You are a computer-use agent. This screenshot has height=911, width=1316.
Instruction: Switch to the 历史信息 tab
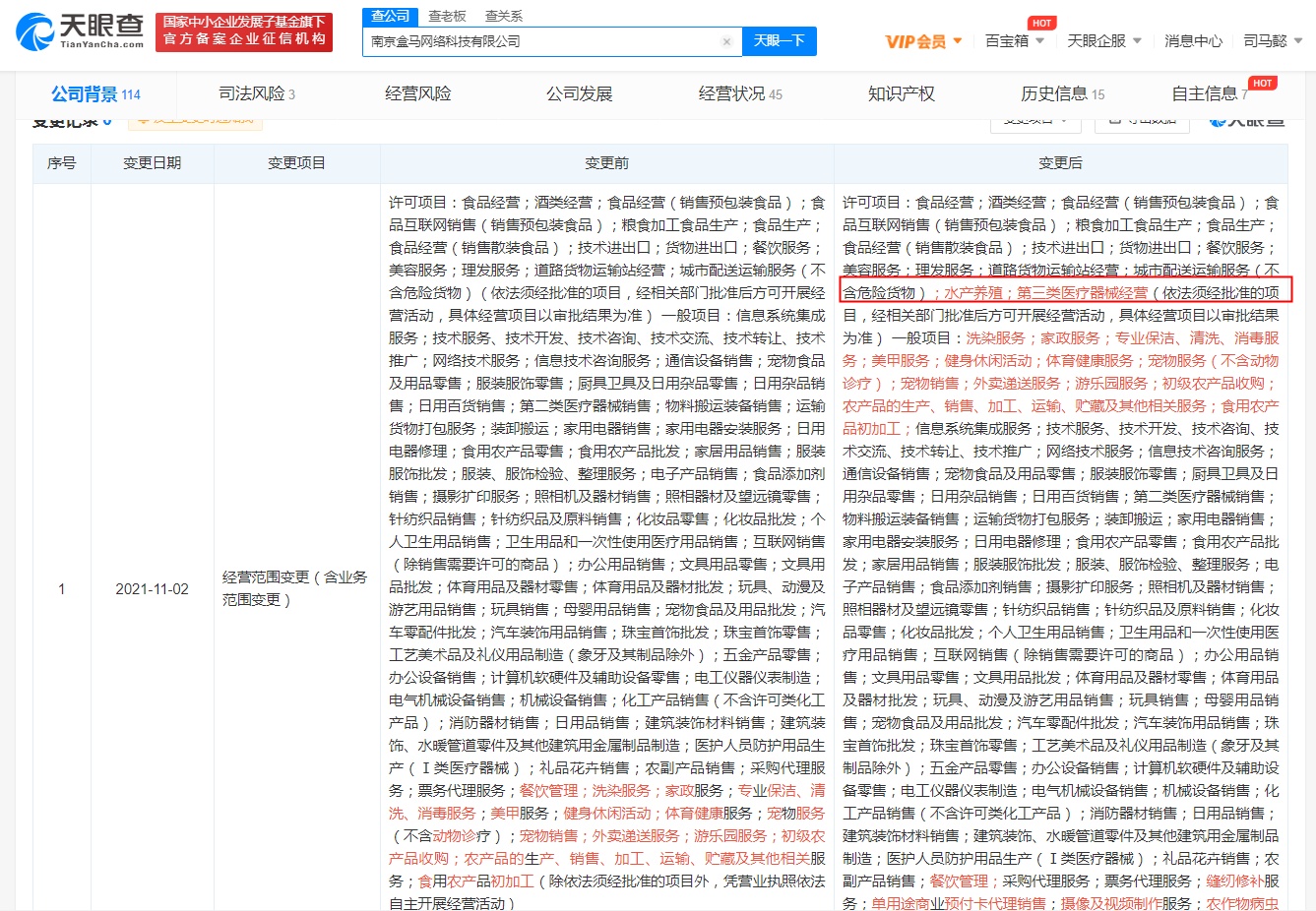[1062, 94]
